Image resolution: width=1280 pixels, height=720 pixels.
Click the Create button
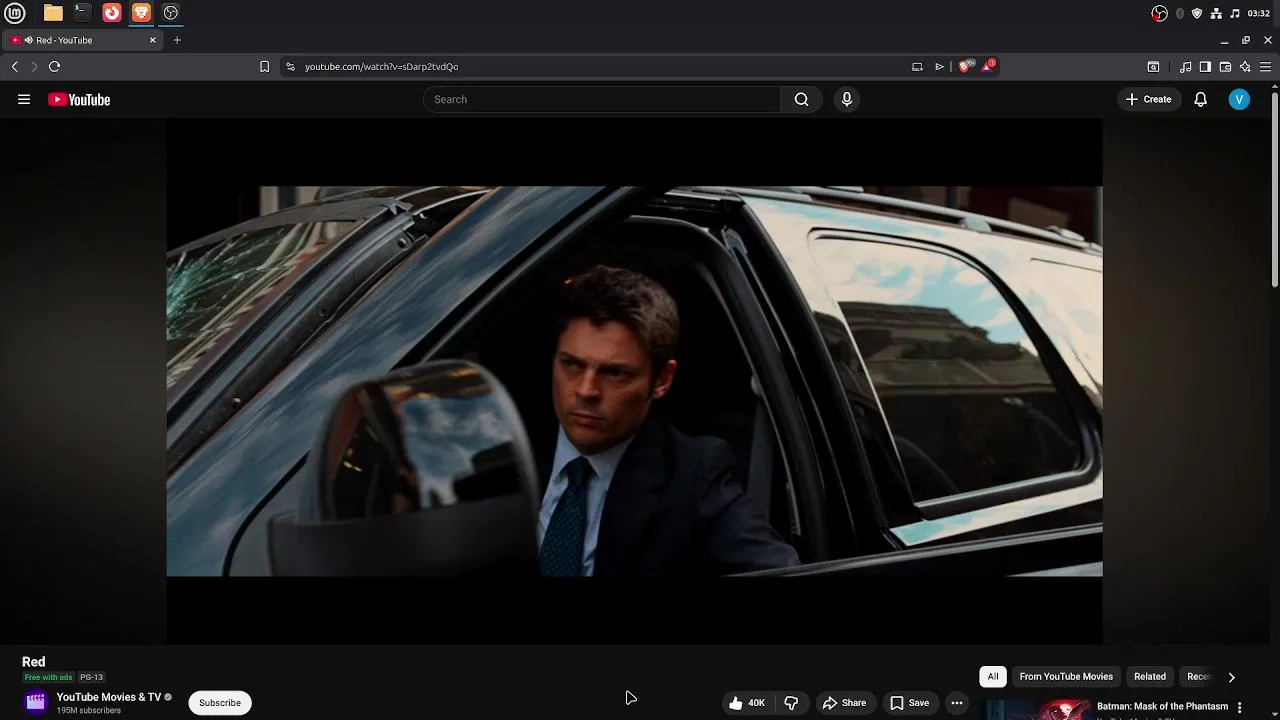click(1148, 99)
